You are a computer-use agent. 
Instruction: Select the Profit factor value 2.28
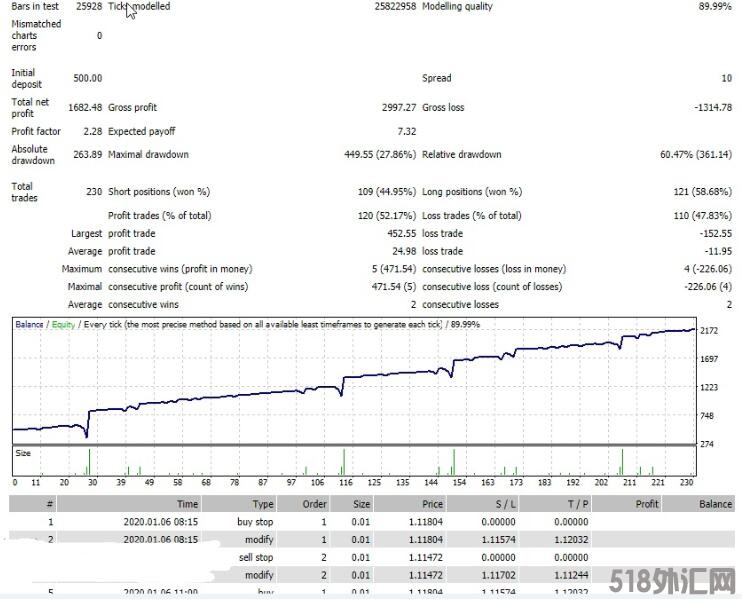pos(93,132)
